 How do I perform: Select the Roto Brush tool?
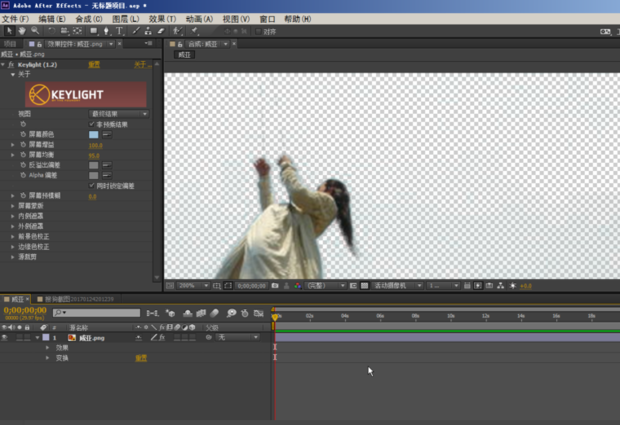pos(178,31)
